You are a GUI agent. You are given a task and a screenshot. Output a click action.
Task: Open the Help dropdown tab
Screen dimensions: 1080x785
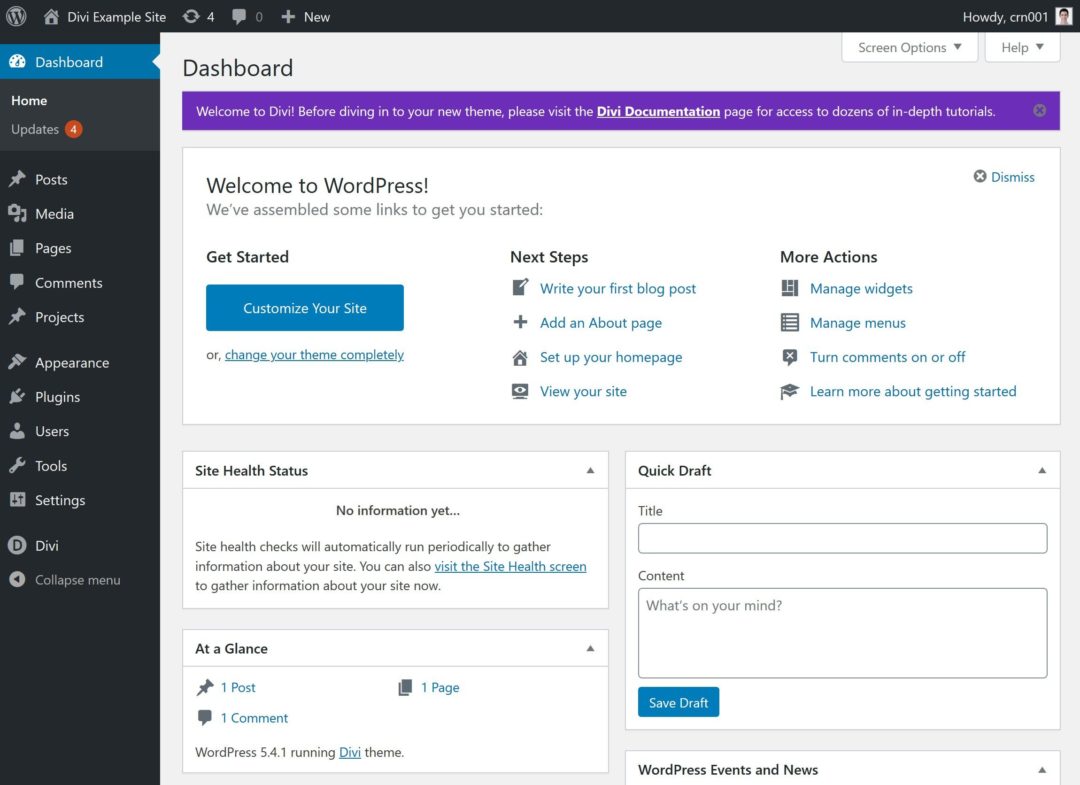pyautogui.click(x=1022, y=48)
